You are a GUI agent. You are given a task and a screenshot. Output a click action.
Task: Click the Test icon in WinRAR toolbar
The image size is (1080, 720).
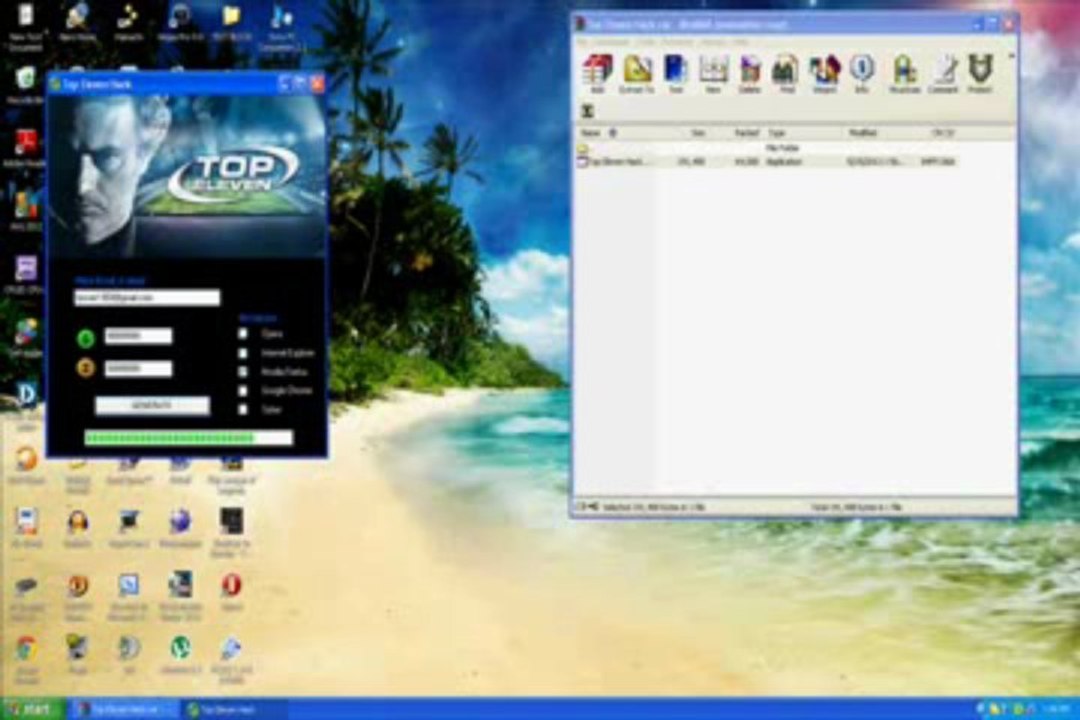coord(675,74)
